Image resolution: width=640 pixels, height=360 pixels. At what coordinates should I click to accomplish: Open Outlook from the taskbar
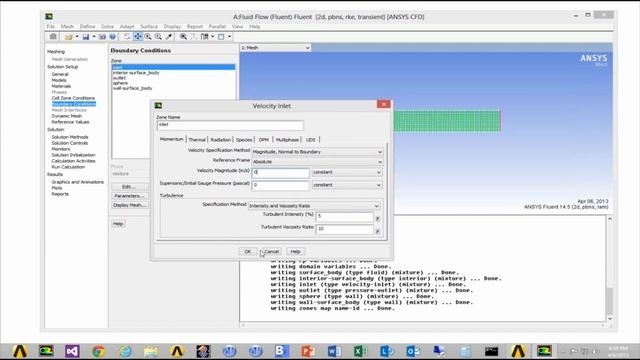413,351
